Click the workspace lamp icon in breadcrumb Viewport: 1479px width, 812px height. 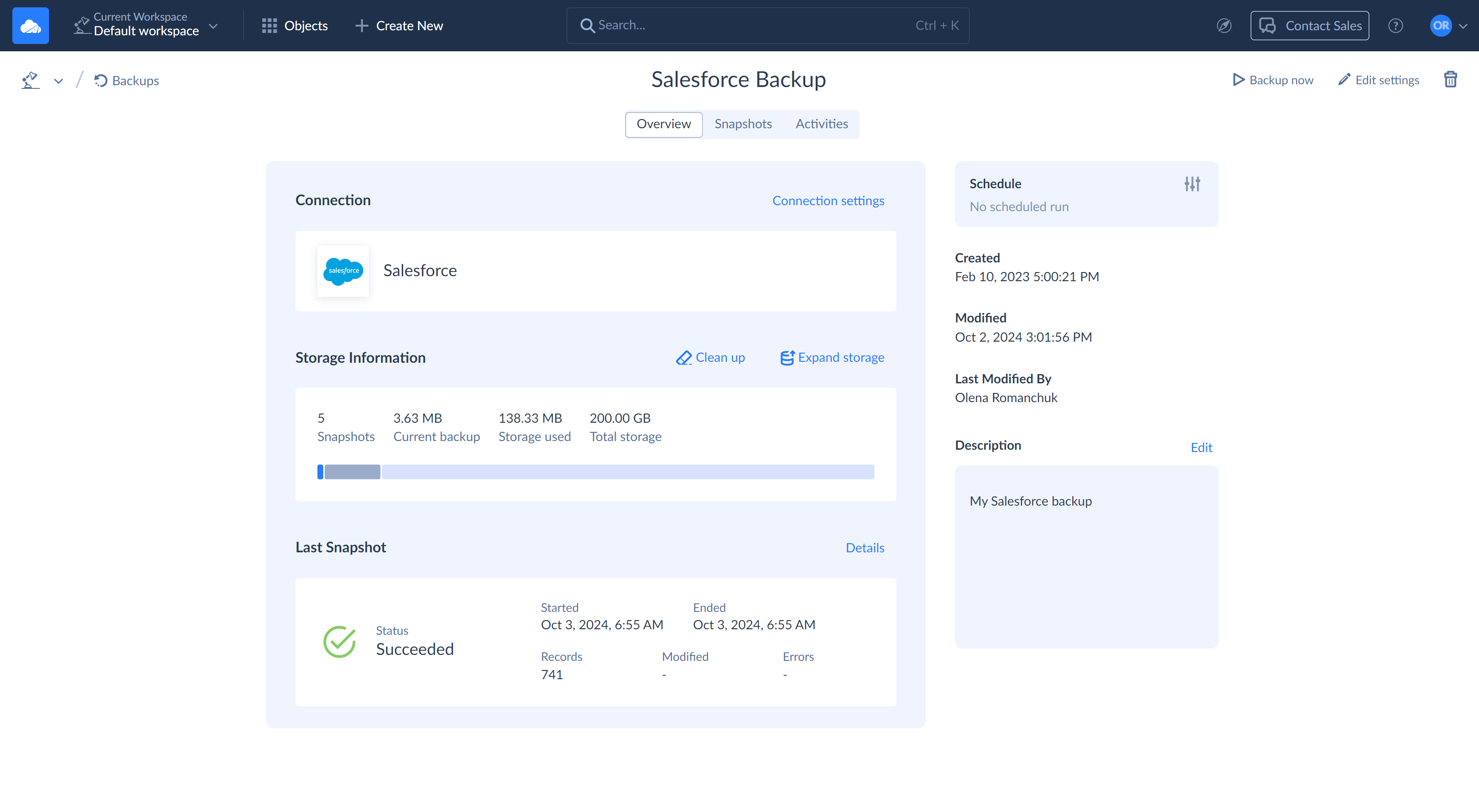pos(31,81)
